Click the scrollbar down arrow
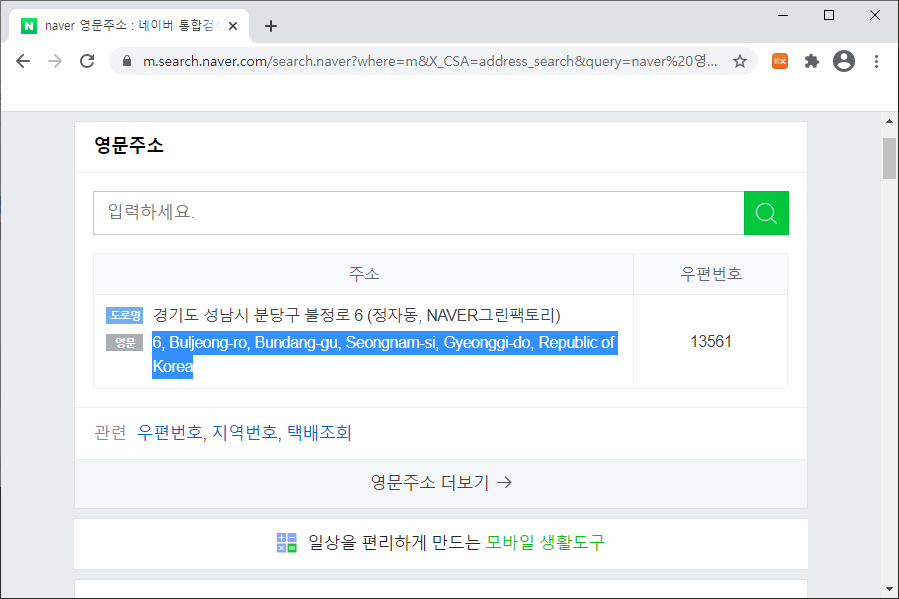 click(889, 589)
